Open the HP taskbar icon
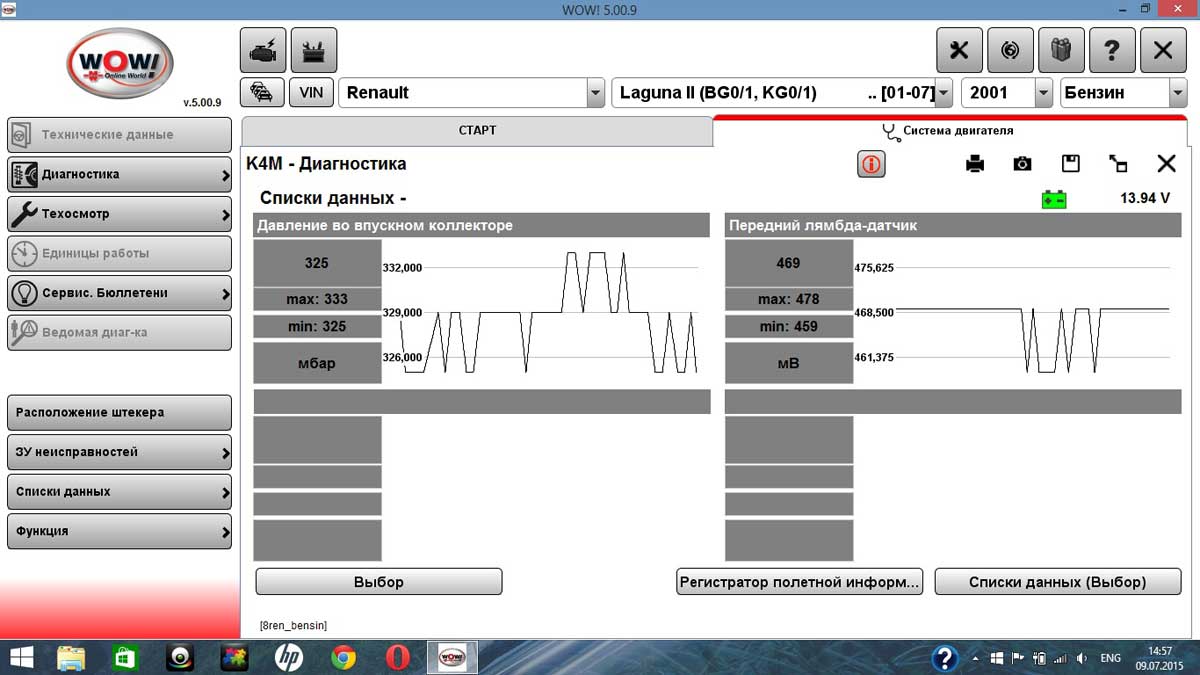The height and width of the screenshot is (675, 1200). point(289,658)
